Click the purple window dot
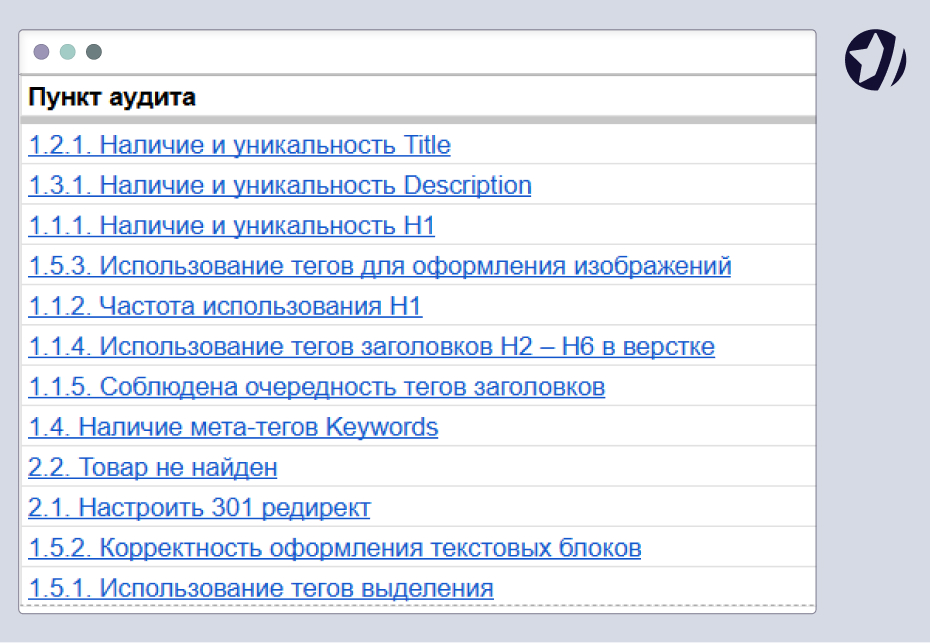The image size is (930, 643). pos(42,52)
